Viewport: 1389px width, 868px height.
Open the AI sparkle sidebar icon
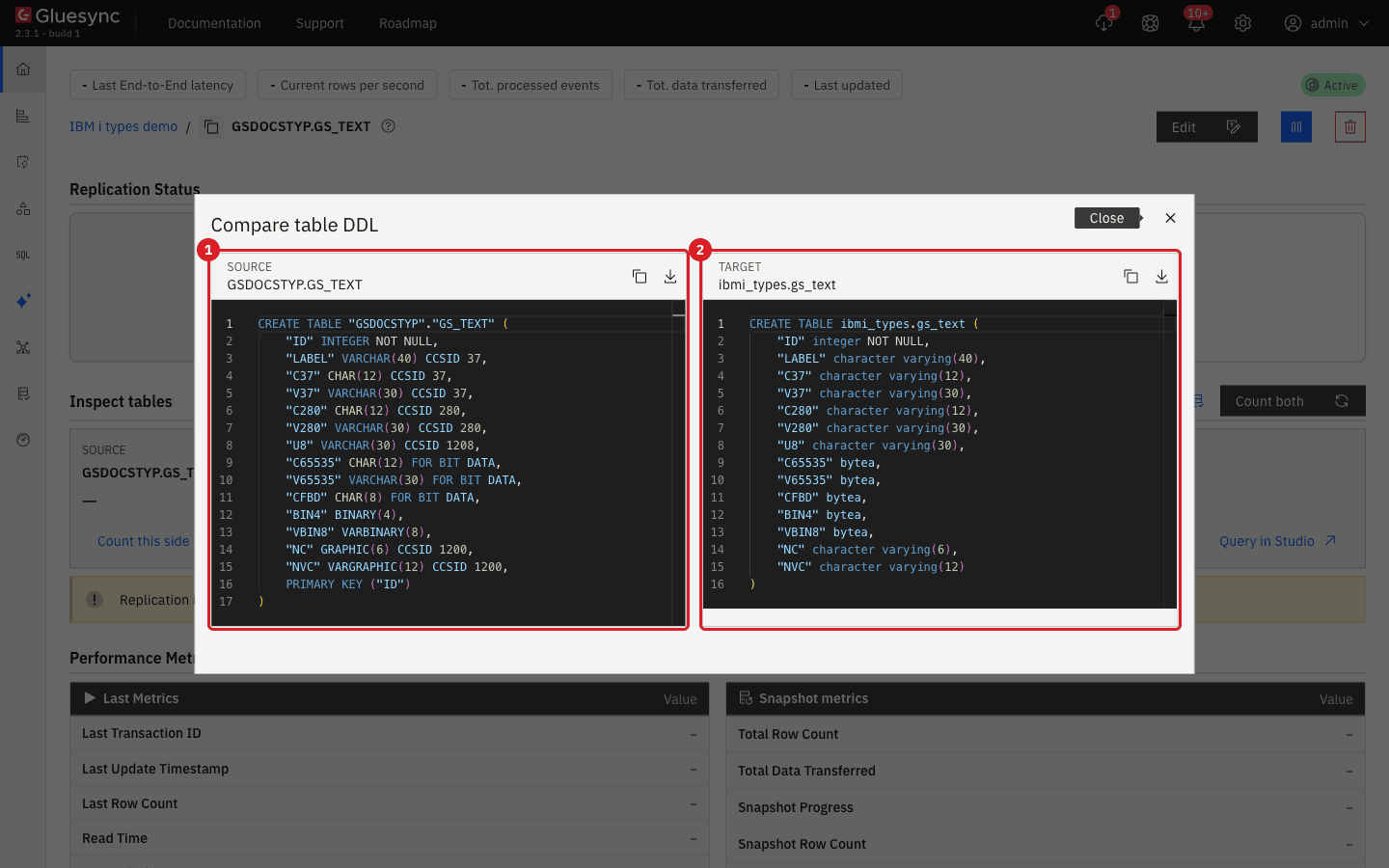pos(23,301)
